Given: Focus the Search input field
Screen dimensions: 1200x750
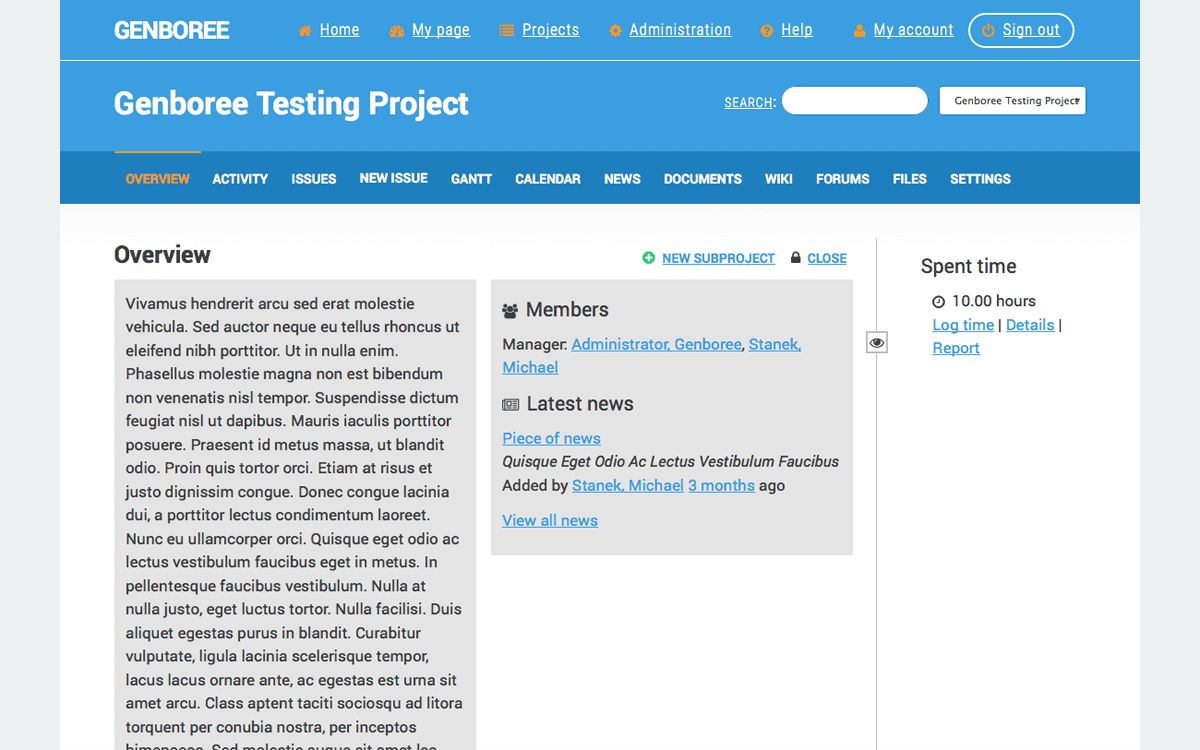Looking at the screenshot, I should pos(854,101).
